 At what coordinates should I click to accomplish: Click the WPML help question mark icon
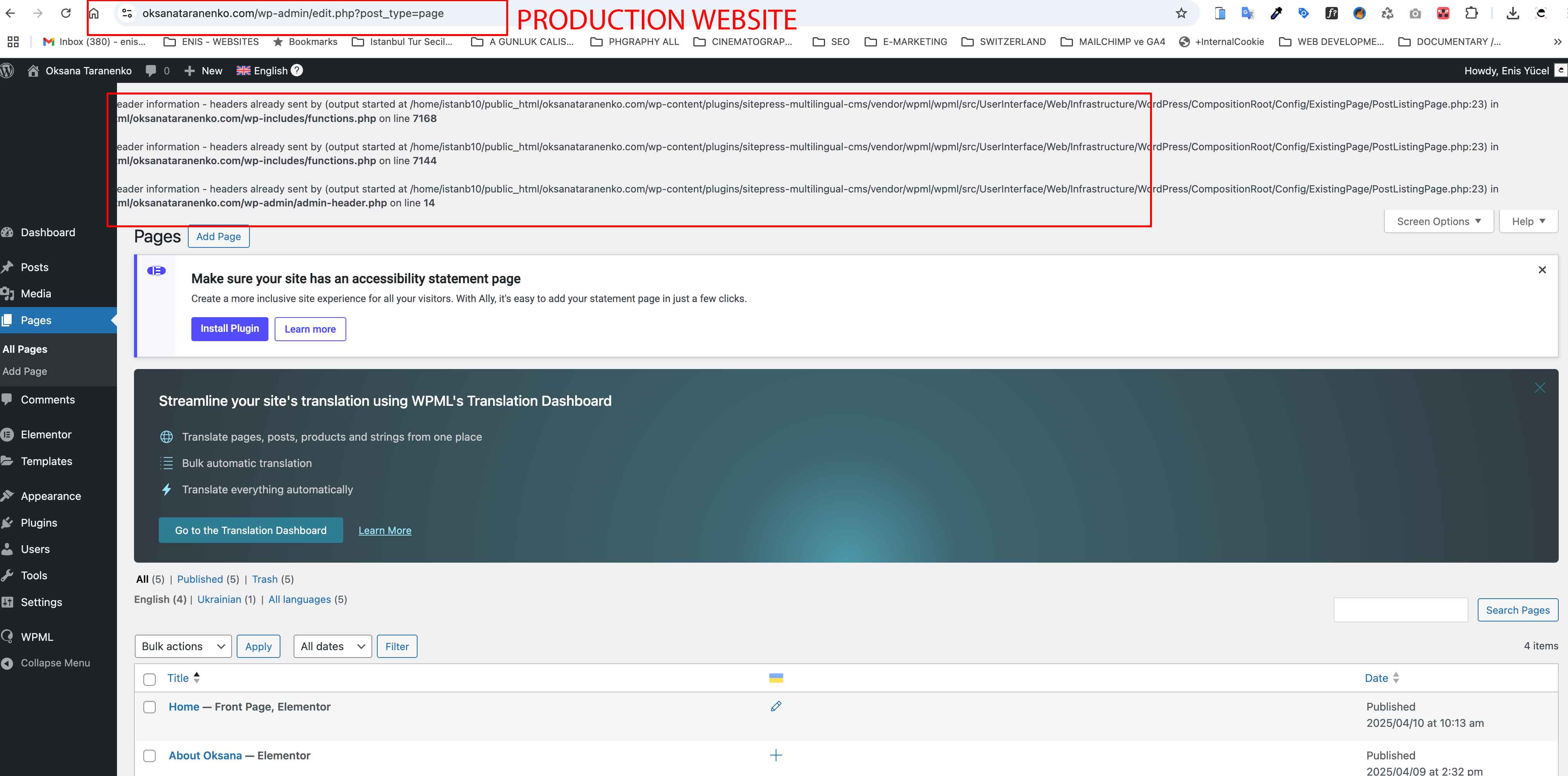[x=296, y=70]
